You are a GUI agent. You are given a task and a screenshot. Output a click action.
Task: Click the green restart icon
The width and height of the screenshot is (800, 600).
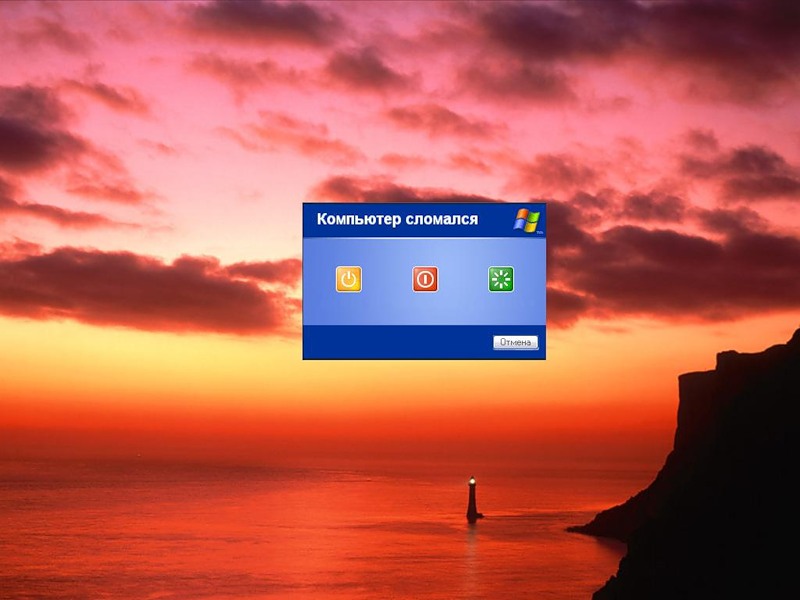pyautogui.click(x=501, y=279)
